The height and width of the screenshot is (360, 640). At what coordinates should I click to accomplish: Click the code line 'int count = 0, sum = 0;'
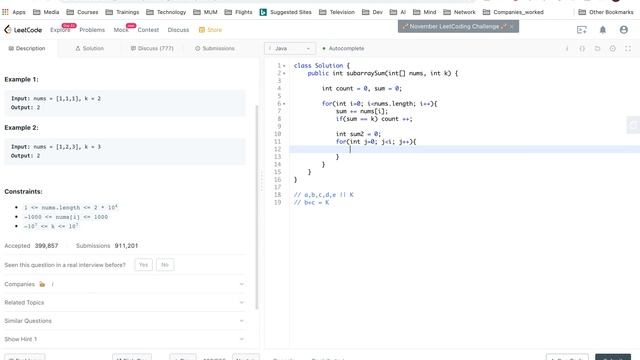362,89
